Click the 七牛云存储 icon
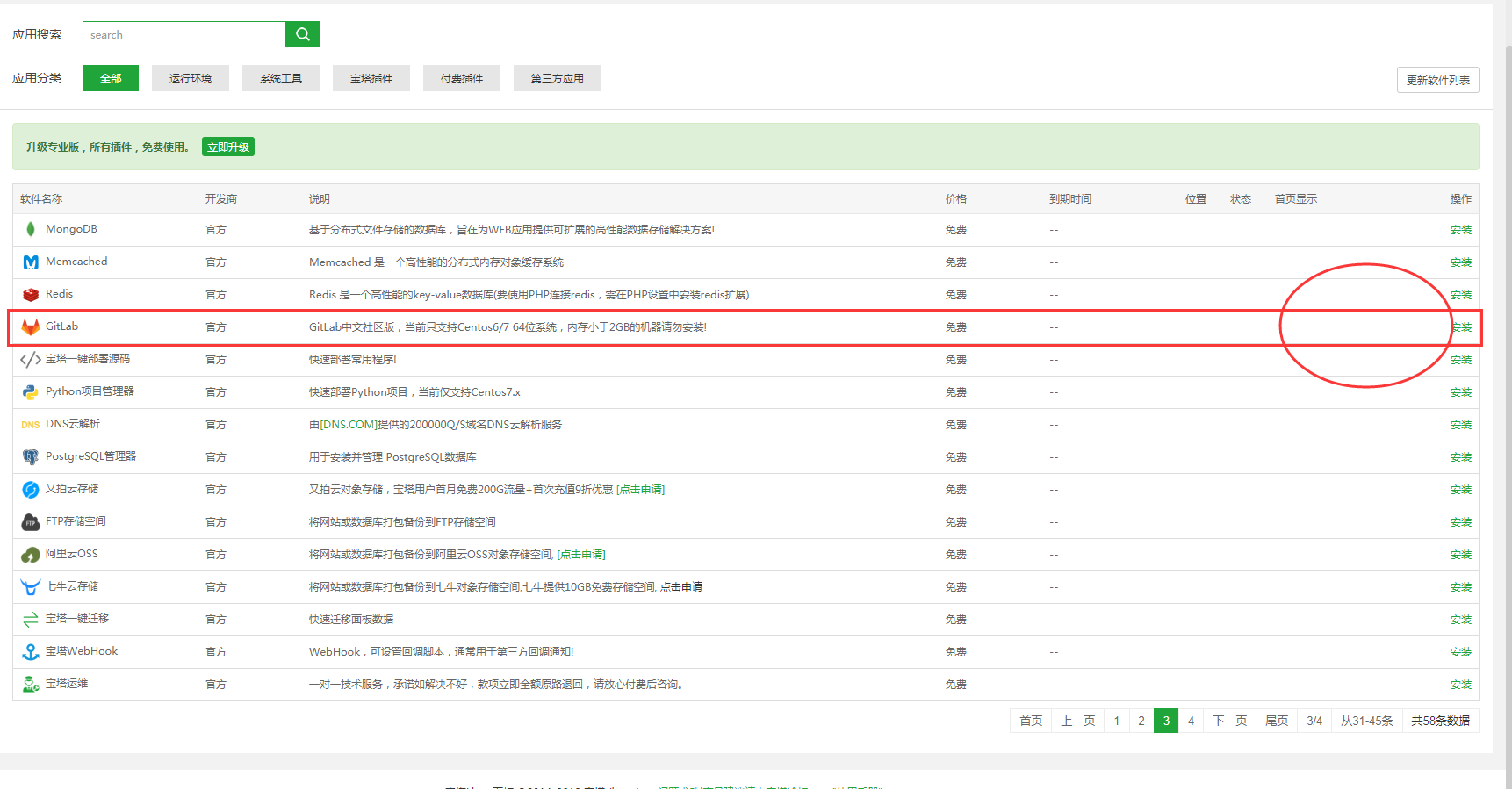Viewport: 1512px width, 789px height. 31,586
